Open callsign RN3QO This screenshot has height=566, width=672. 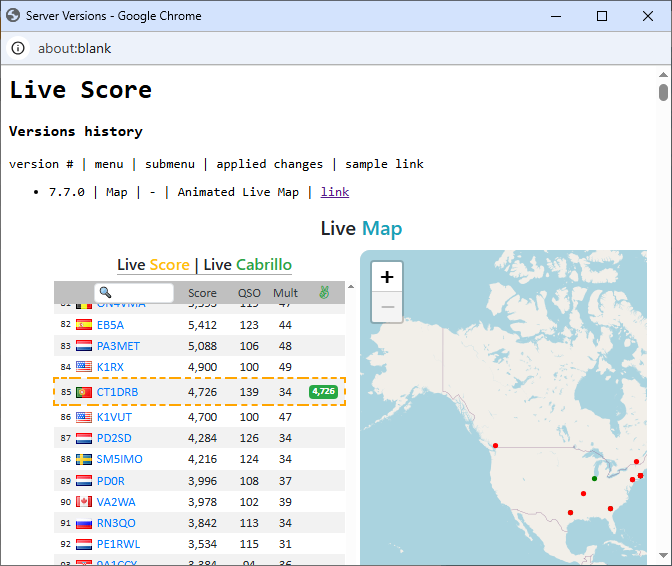coord(116,523)
